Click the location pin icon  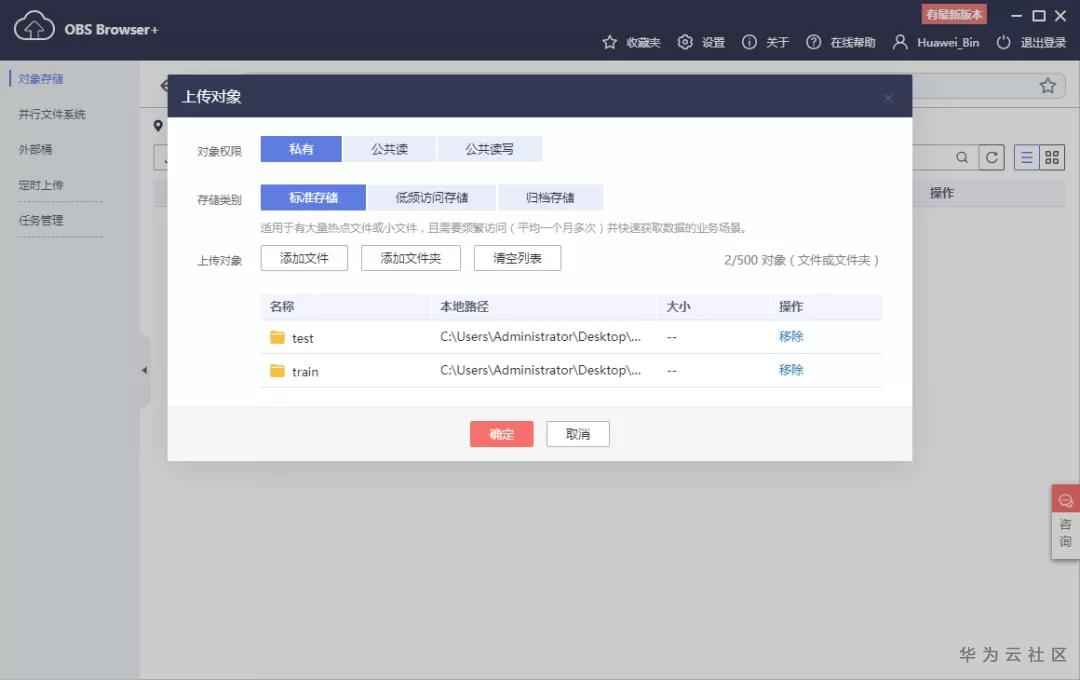click(158, 125)
